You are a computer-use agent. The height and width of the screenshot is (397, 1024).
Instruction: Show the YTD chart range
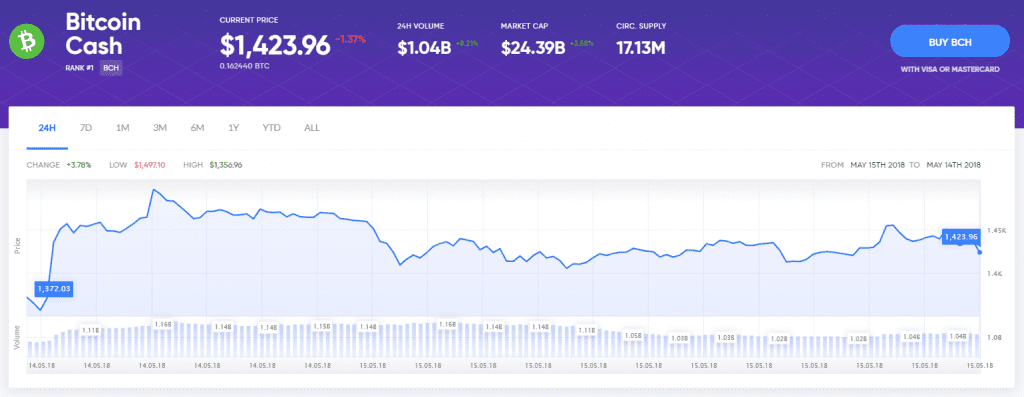(x=271, y=128)
